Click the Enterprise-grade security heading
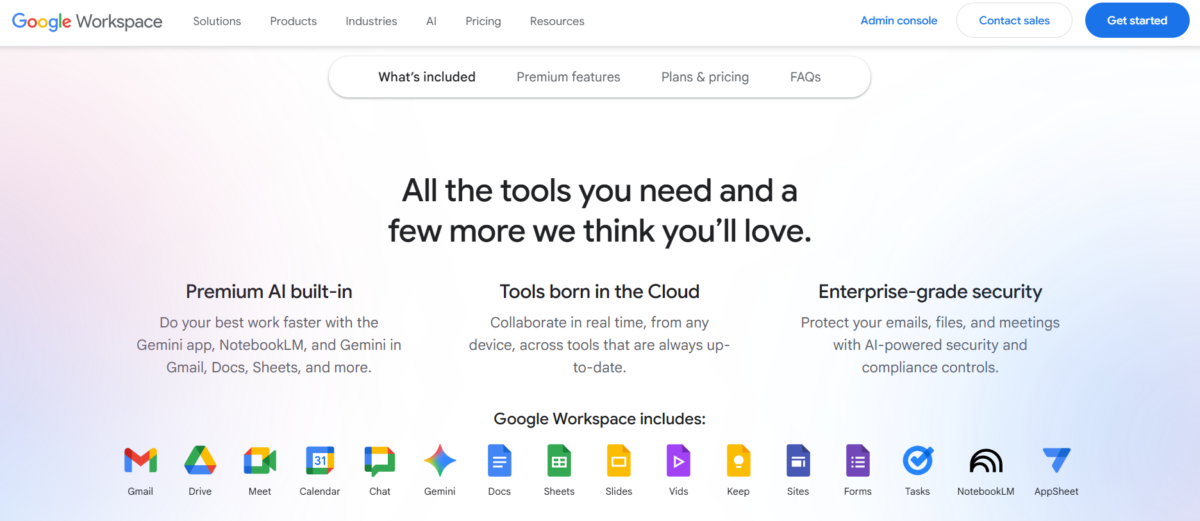 (930, 292)
